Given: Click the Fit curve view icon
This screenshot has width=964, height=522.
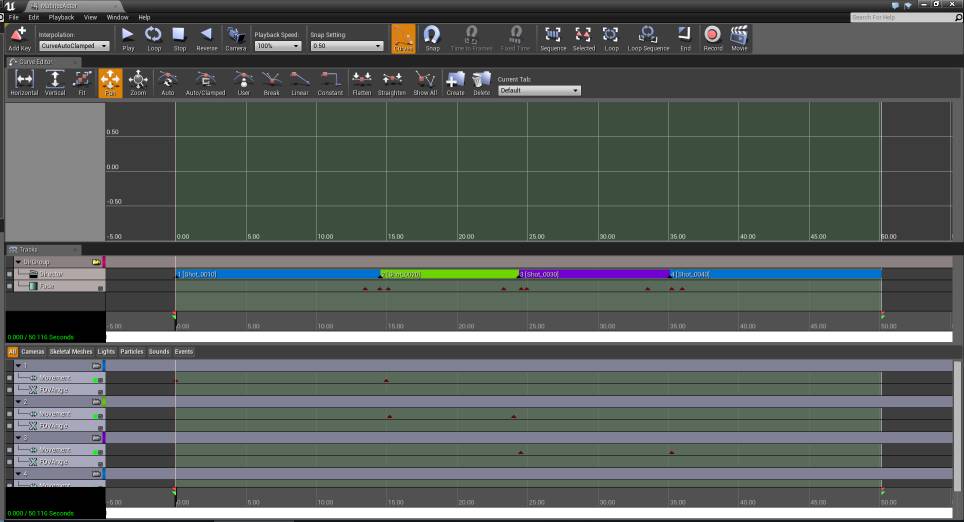Looking at the screenshot, I should coord(82,83).
